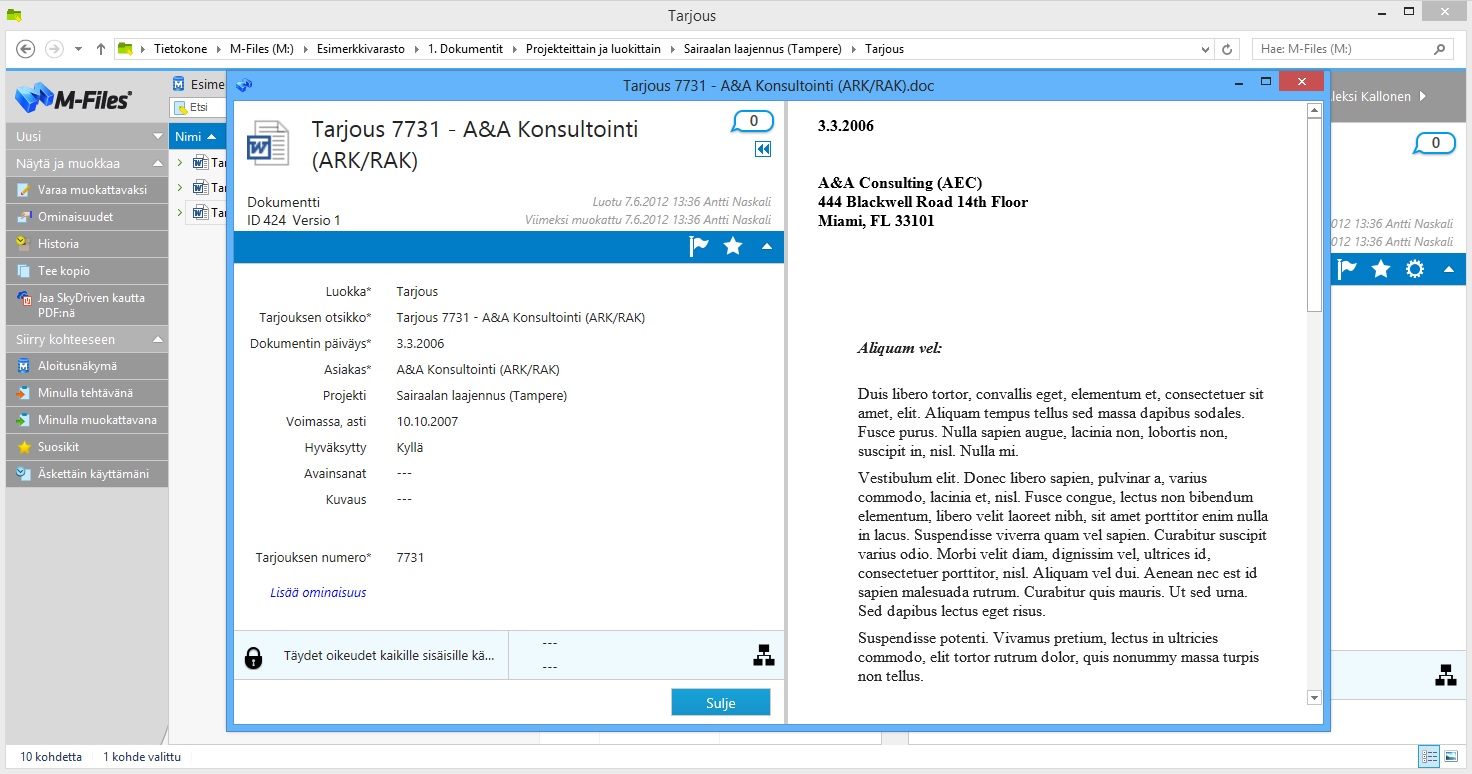
Task: Click the star icon in background metadata pane
Action: click(1381, 269)
